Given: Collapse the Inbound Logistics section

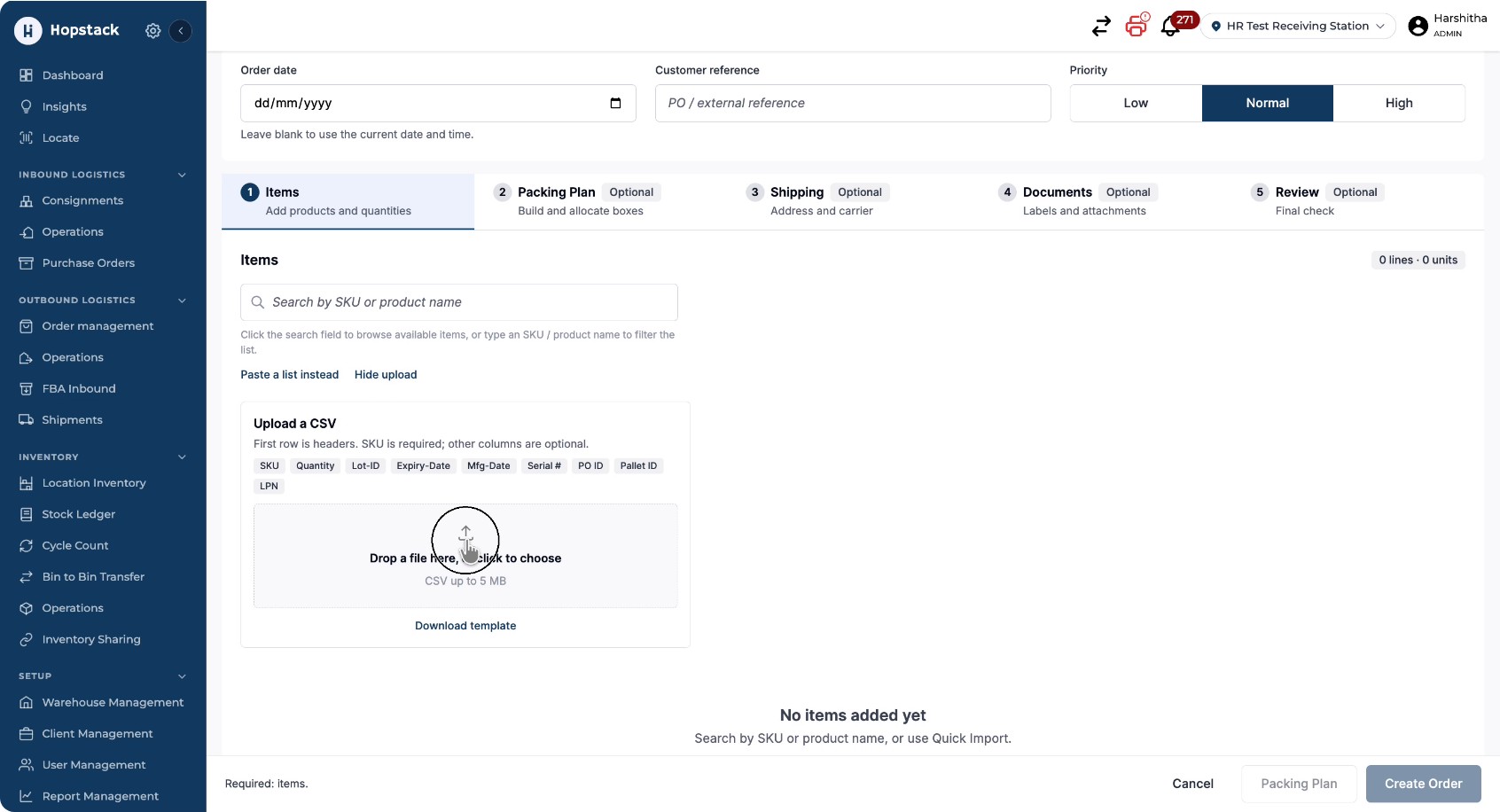Looking at the screenshot, I should pos(182,175).
